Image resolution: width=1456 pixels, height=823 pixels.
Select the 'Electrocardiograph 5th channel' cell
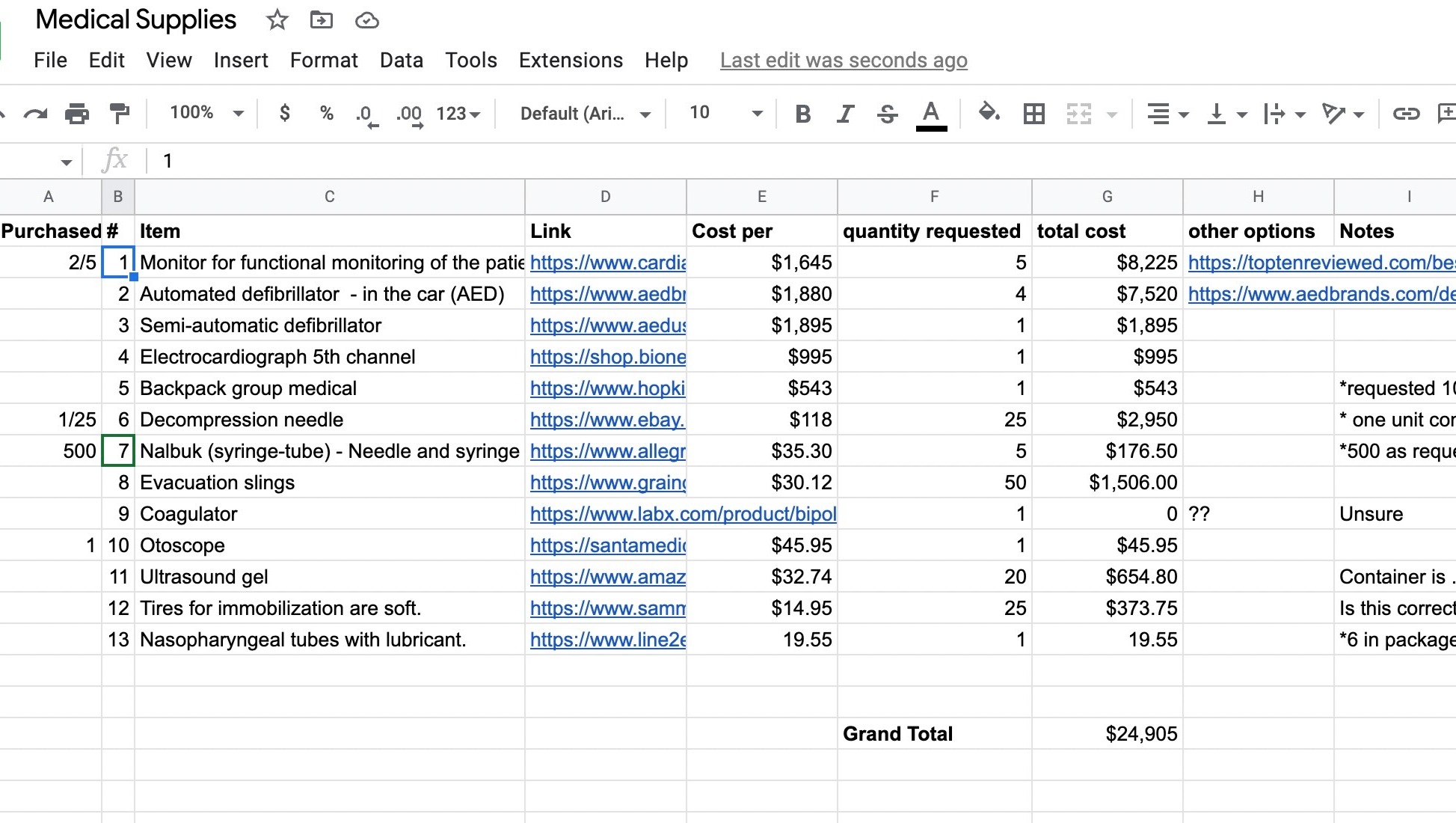click(330, 357)
